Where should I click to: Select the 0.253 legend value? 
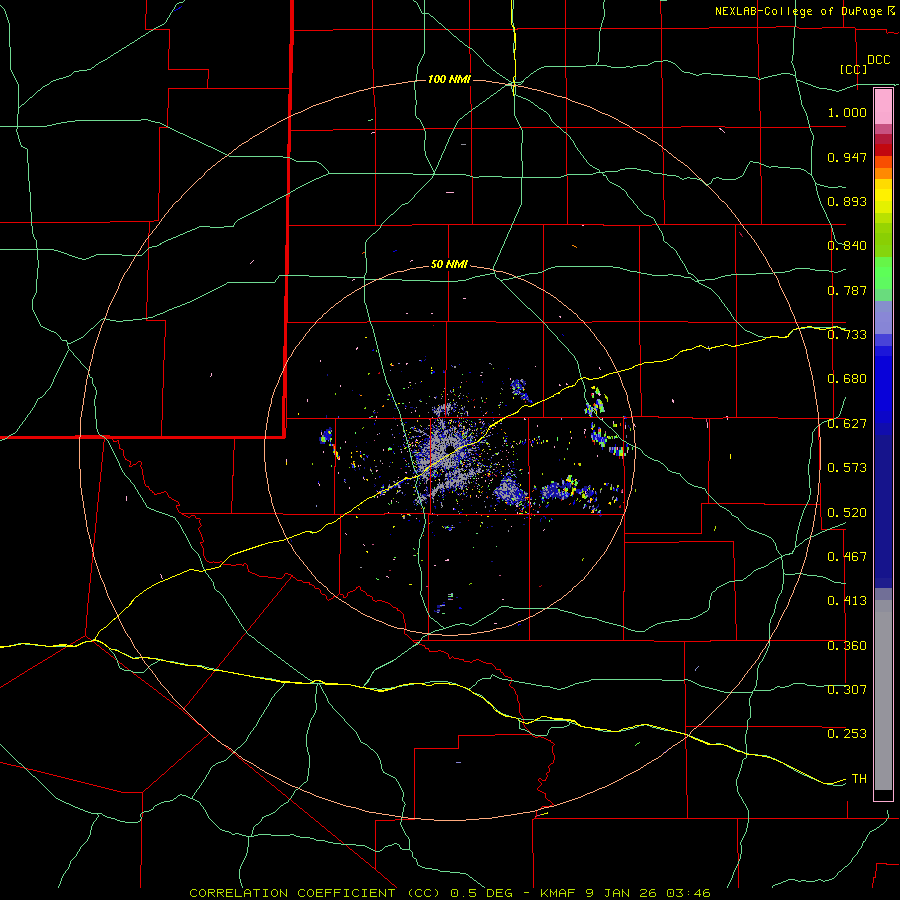pos(847,734)
